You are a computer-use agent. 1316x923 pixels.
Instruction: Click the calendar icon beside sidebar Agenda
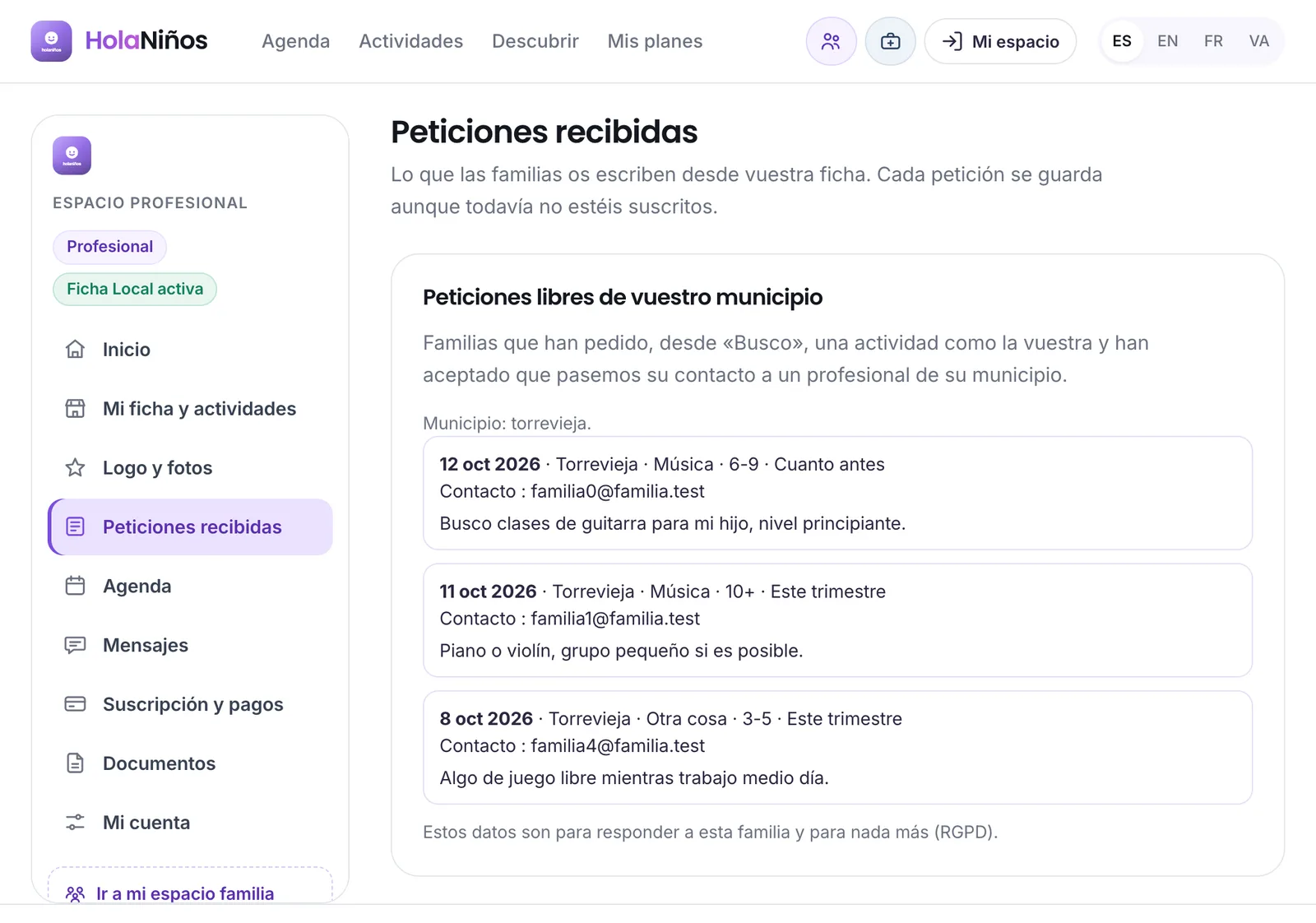tap(75, 587)
